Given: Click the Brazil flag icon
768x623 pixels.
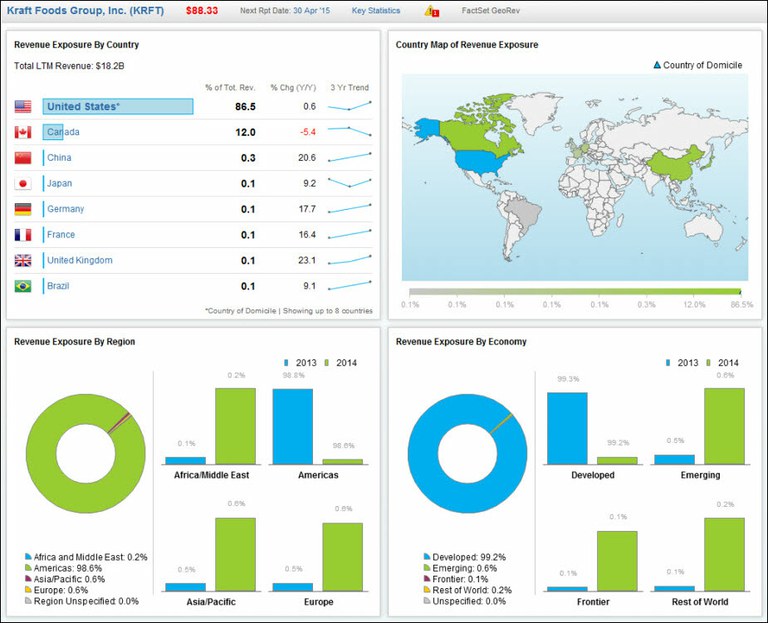Looking at the screenshot, I should pyautogui.click(x=23, y=286).
